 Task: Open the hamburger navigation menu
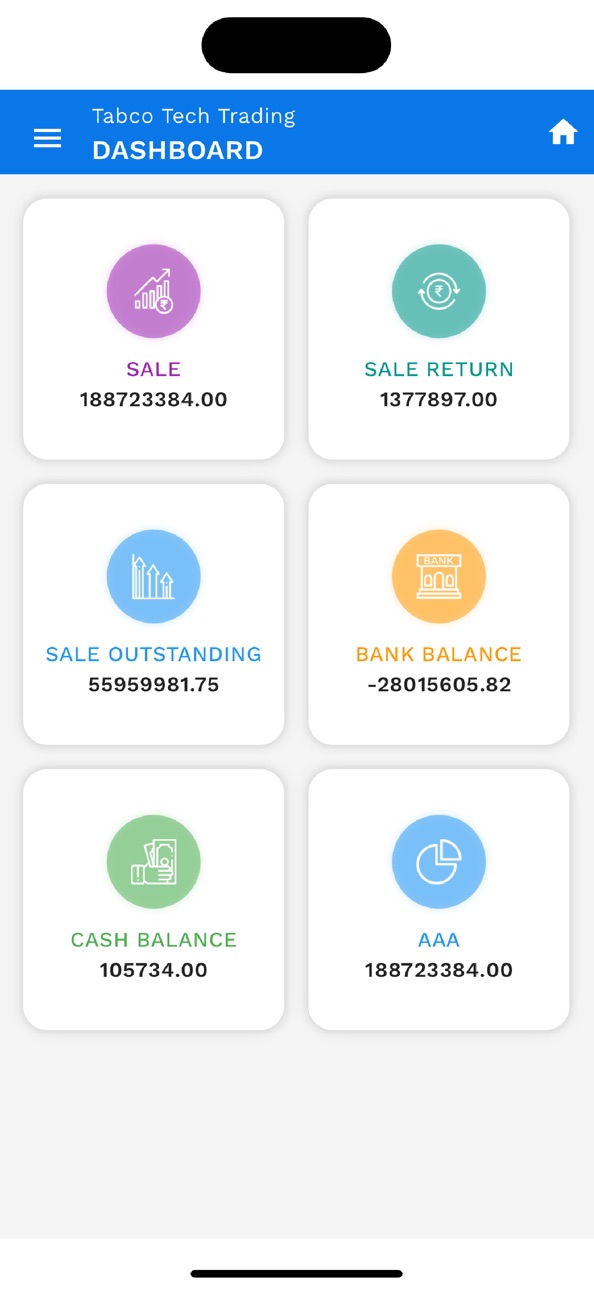click(47, 138)
